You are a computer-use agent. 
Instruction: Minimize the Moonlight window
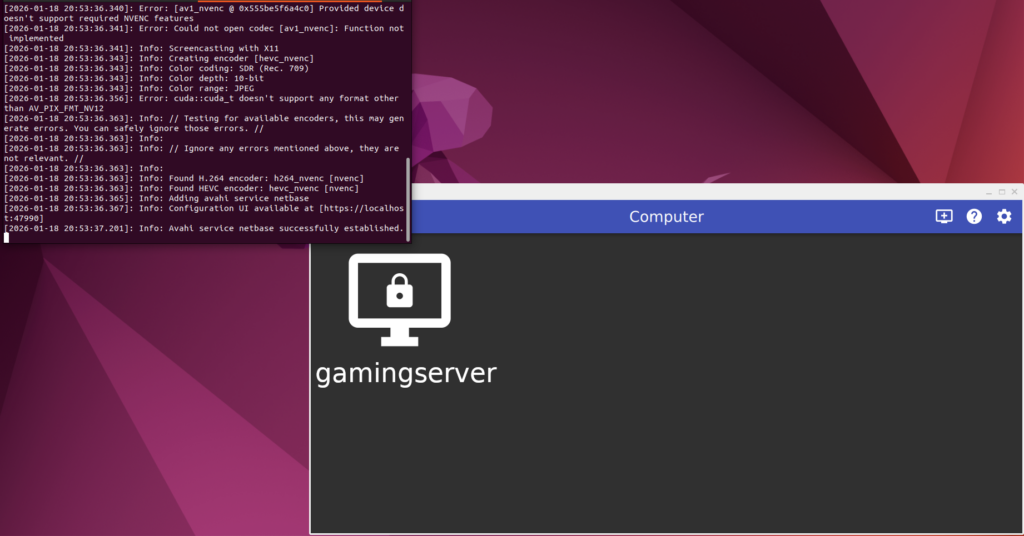click(989, 192)
